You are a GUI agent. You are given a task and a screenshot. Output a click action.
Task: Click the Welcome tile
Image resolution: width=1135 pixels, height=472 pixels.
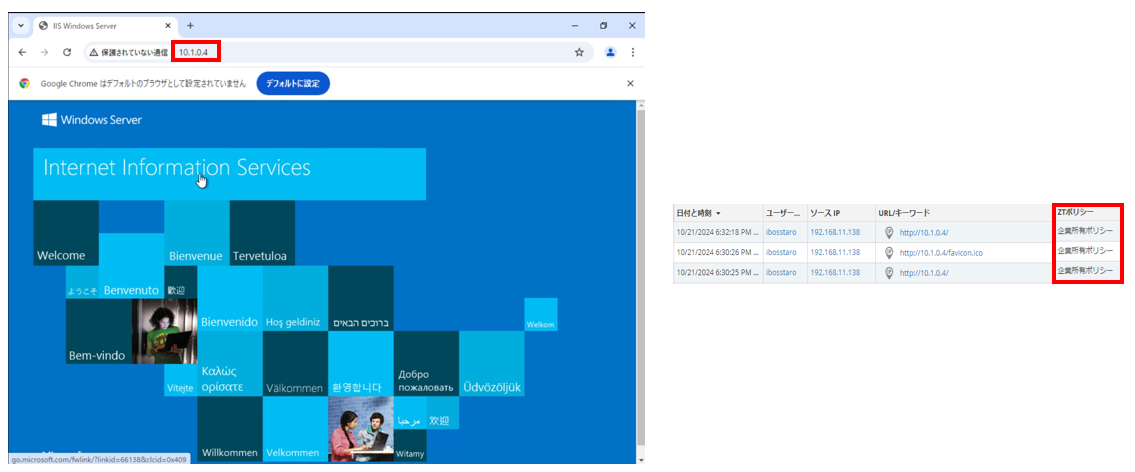tap(66, 233)
